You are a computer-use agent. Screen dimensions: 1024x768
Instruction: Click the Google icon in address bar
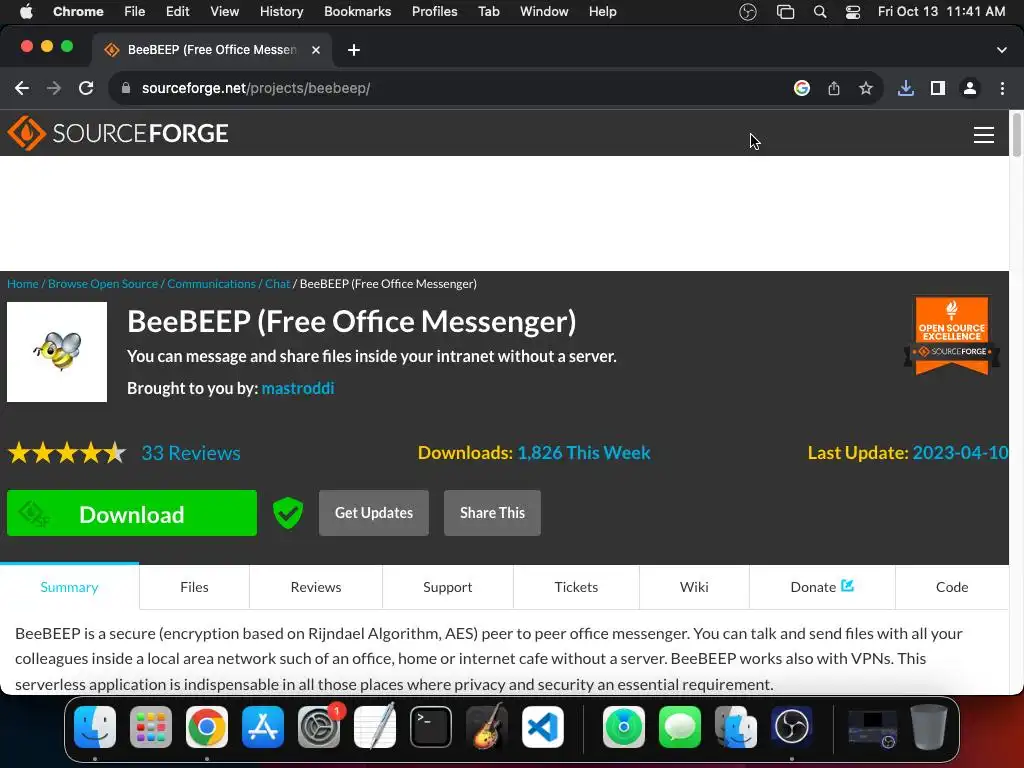point(802,88)
